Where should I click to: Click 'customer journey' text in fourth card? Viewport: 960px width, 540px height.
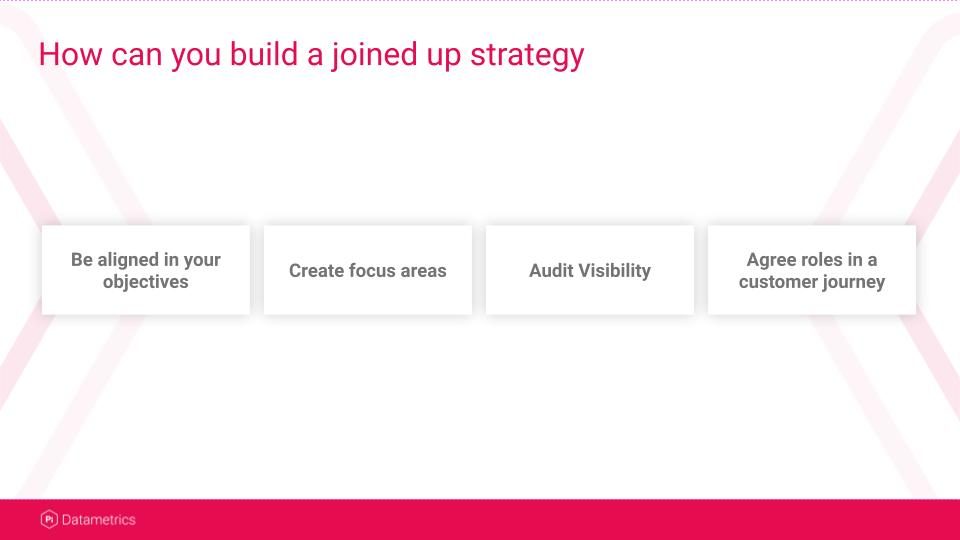812,282
